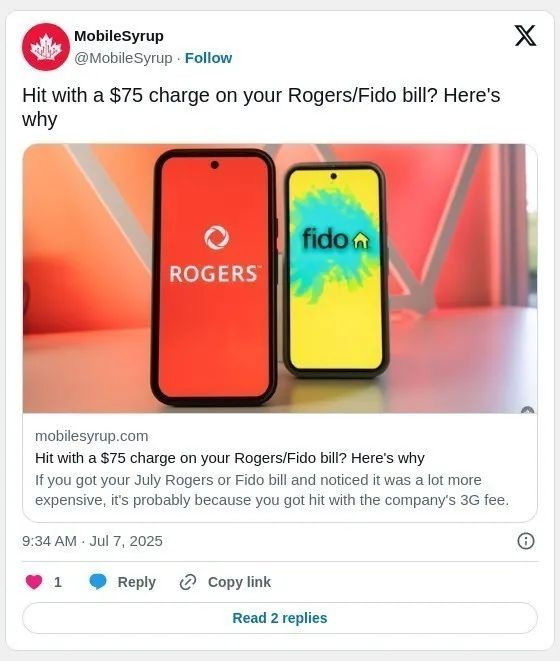Click the small badge on the image corner

[527, 410]
